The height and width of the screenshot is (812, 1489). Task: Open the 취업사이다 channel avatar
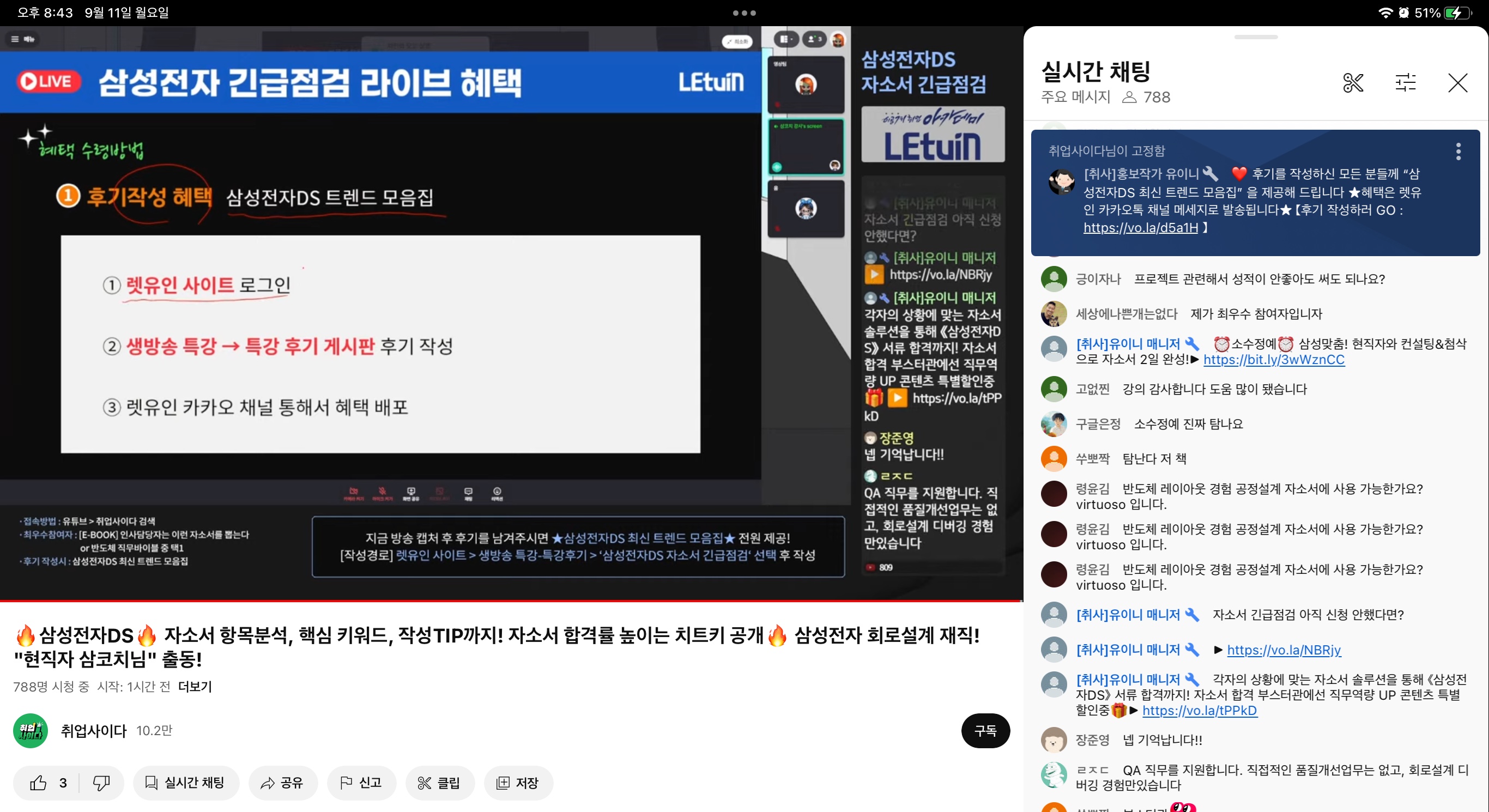(x=30, y=731)
